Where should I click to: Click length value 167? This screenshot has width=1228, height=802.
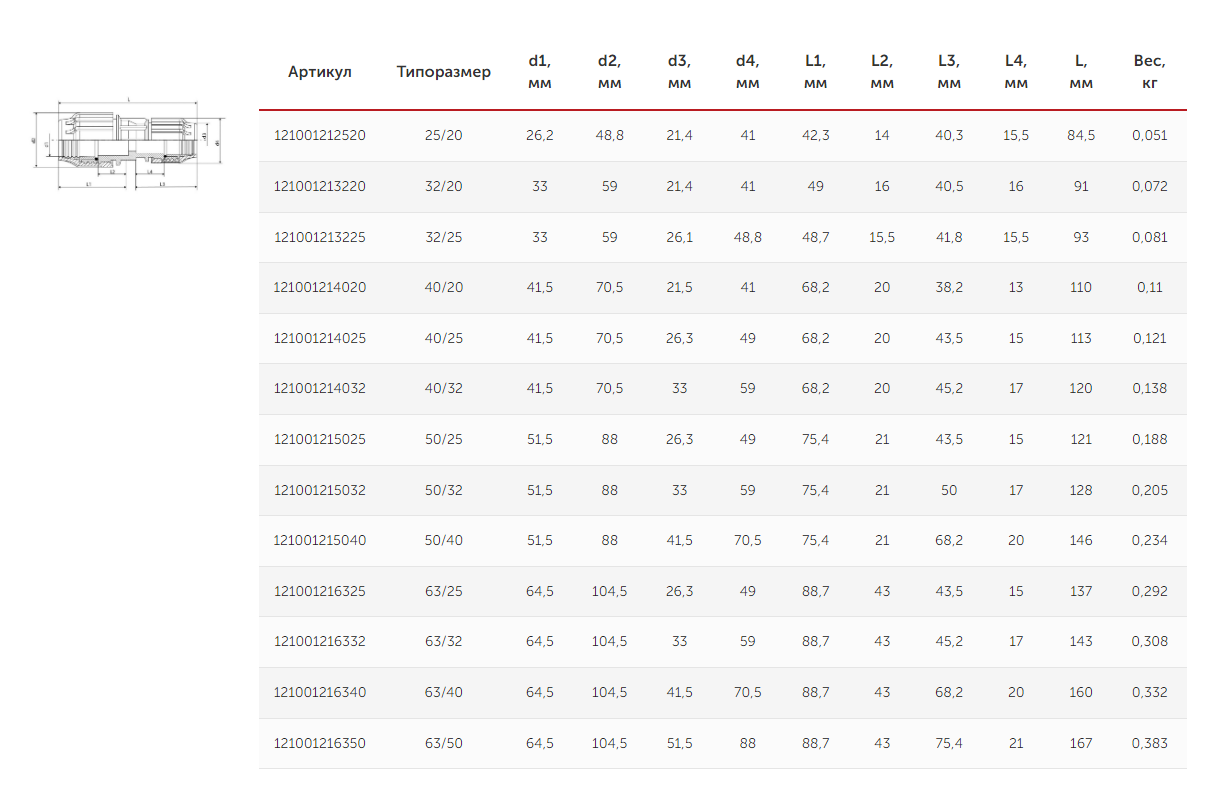coord(1081,743)
